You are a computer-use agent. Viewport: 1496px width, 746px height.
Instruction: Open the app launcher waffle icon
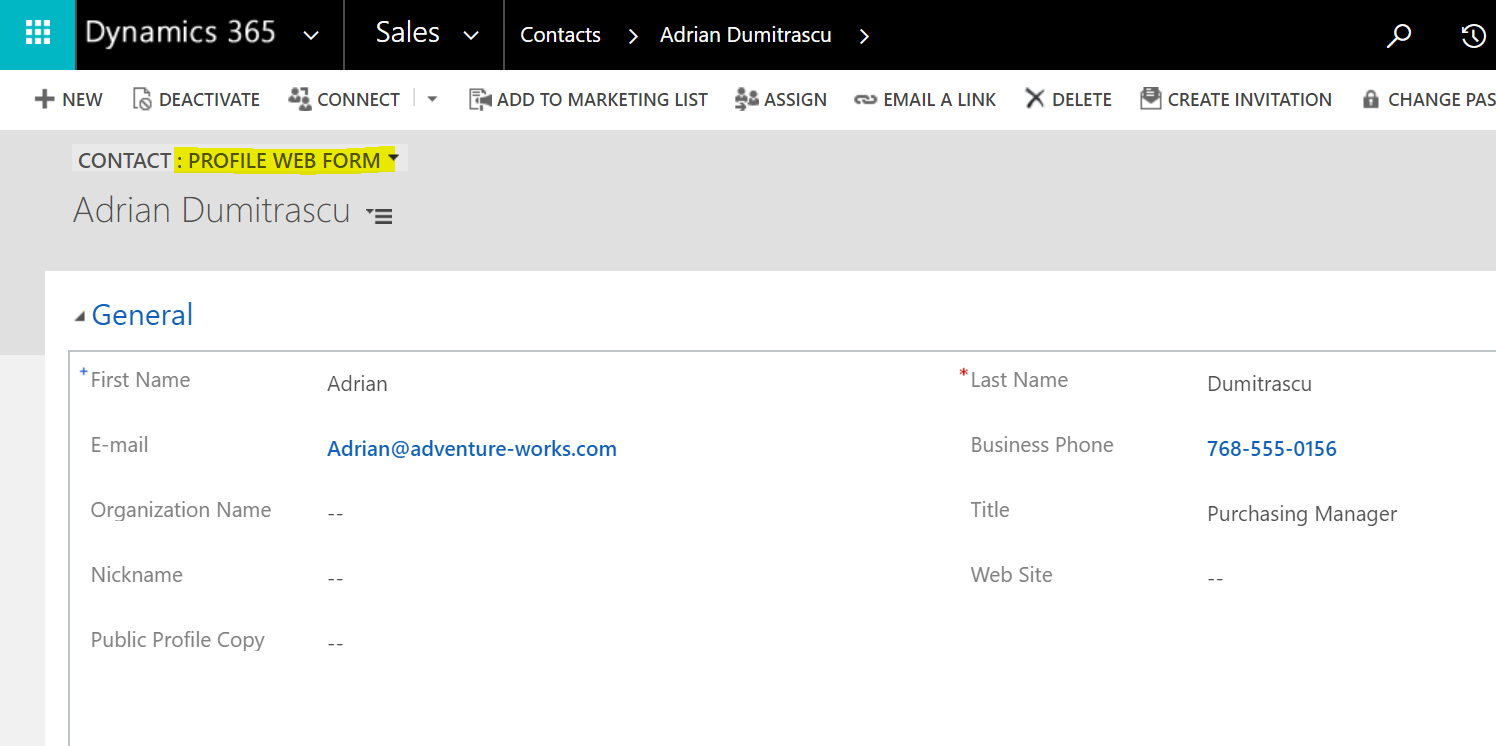click(x=37, y=34)
